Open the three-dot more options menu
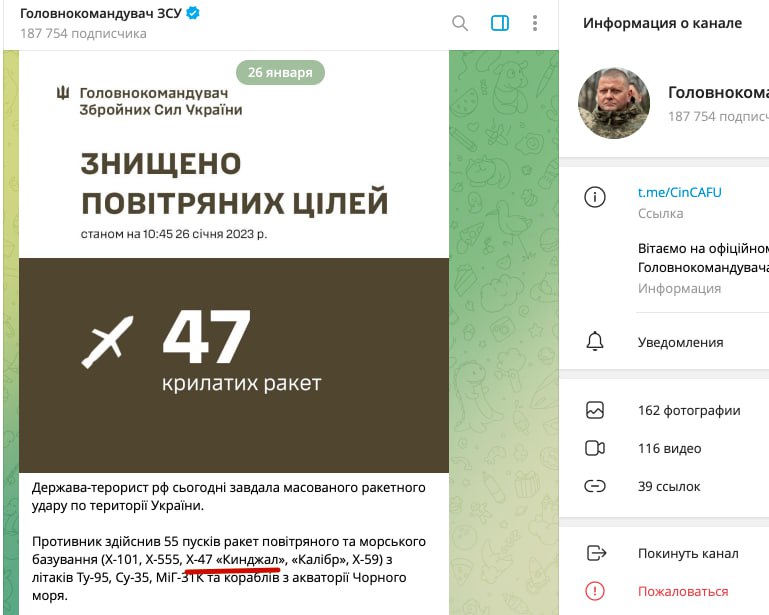Image resolution: width=769 pixels, height=615 pixels. 535,23
